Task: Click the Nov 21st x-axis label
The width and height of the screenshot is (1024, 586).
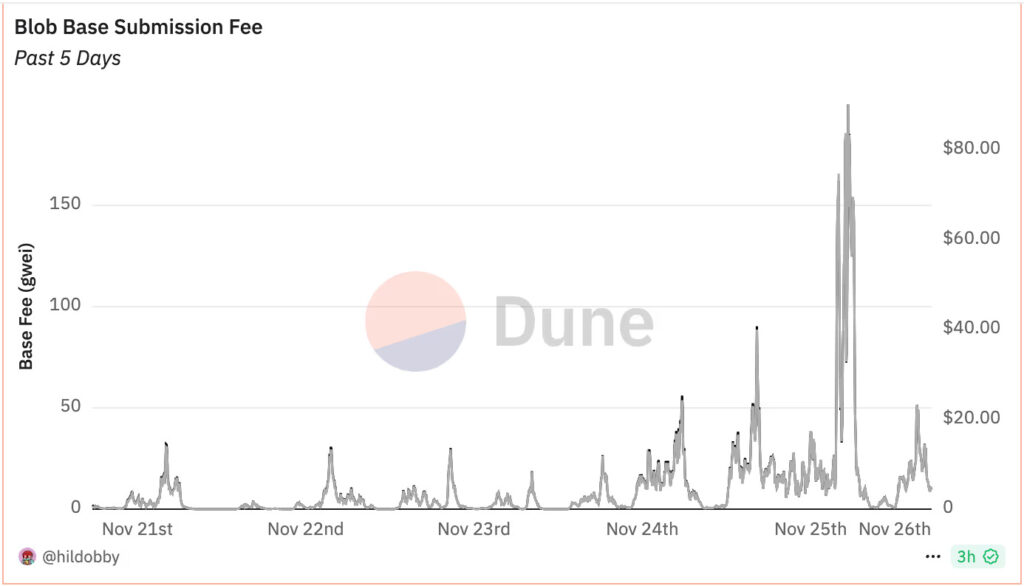Action: 138,528
